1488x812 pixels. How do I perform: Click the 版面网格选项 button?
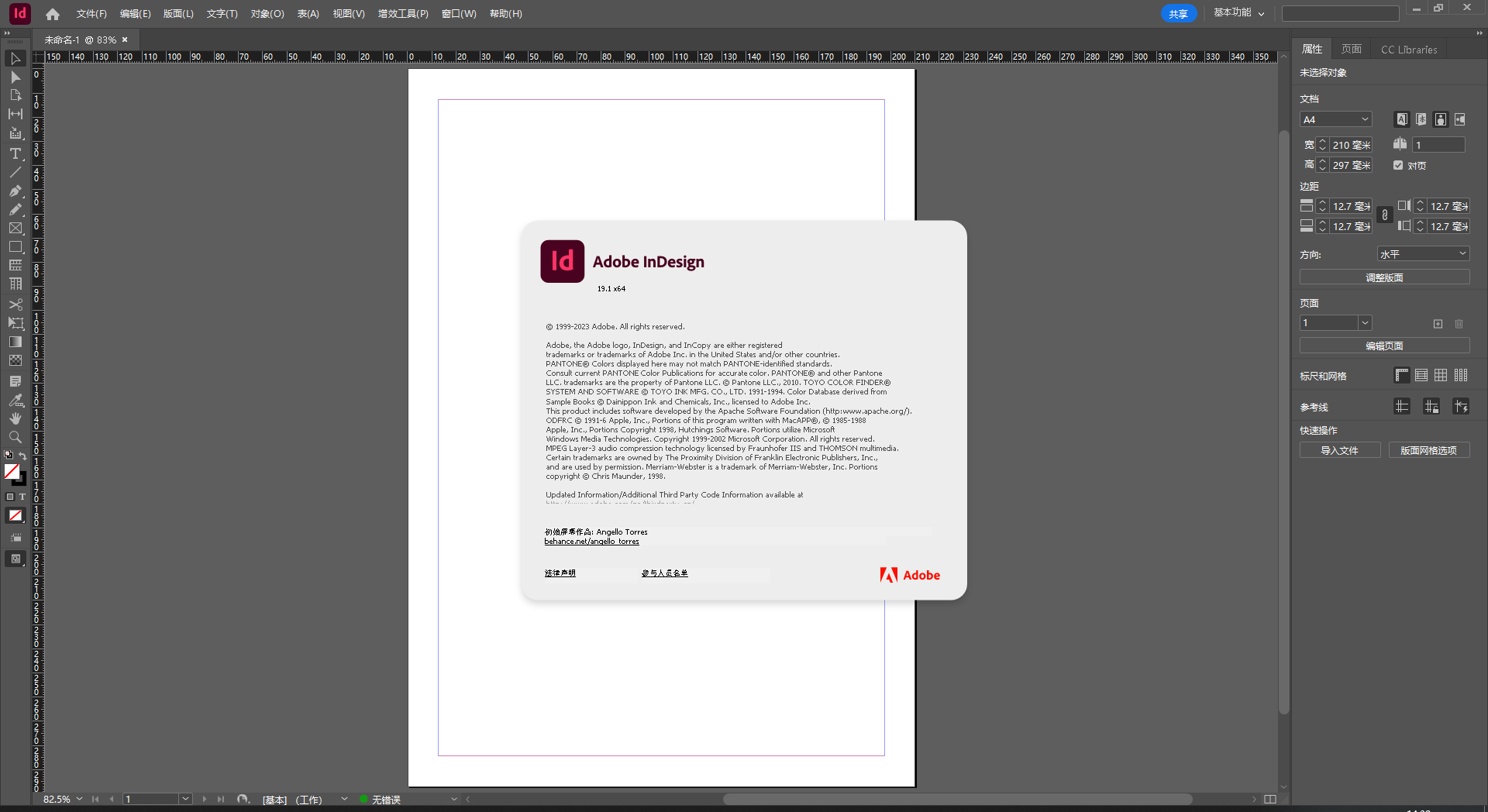point(1428,450)
